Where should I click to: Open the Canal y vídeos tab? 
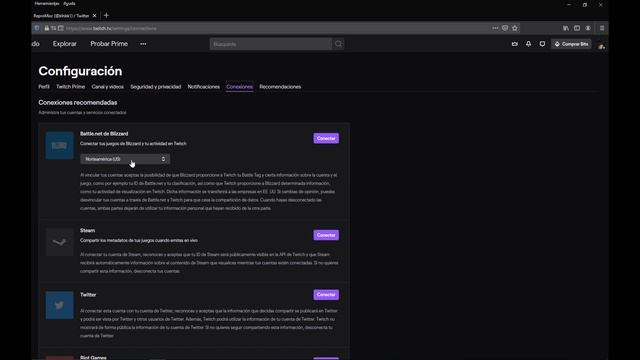pos(107,87)
